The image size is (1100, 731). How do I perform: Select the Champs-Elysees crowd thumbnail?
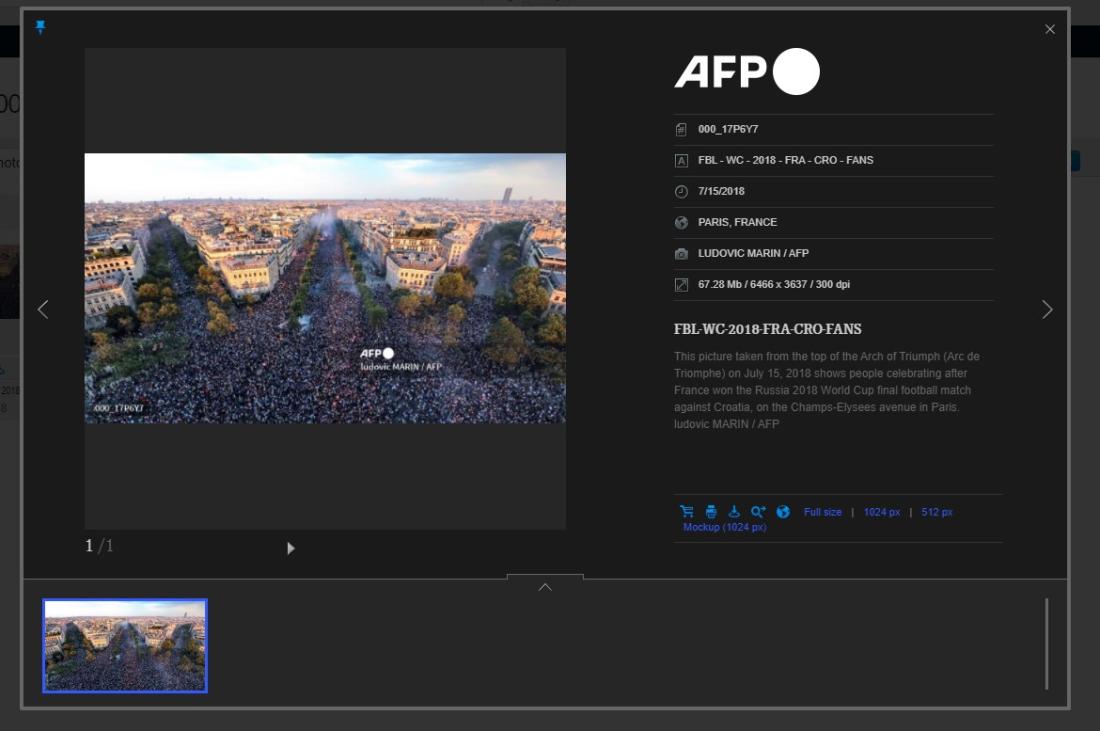point(125,645)
